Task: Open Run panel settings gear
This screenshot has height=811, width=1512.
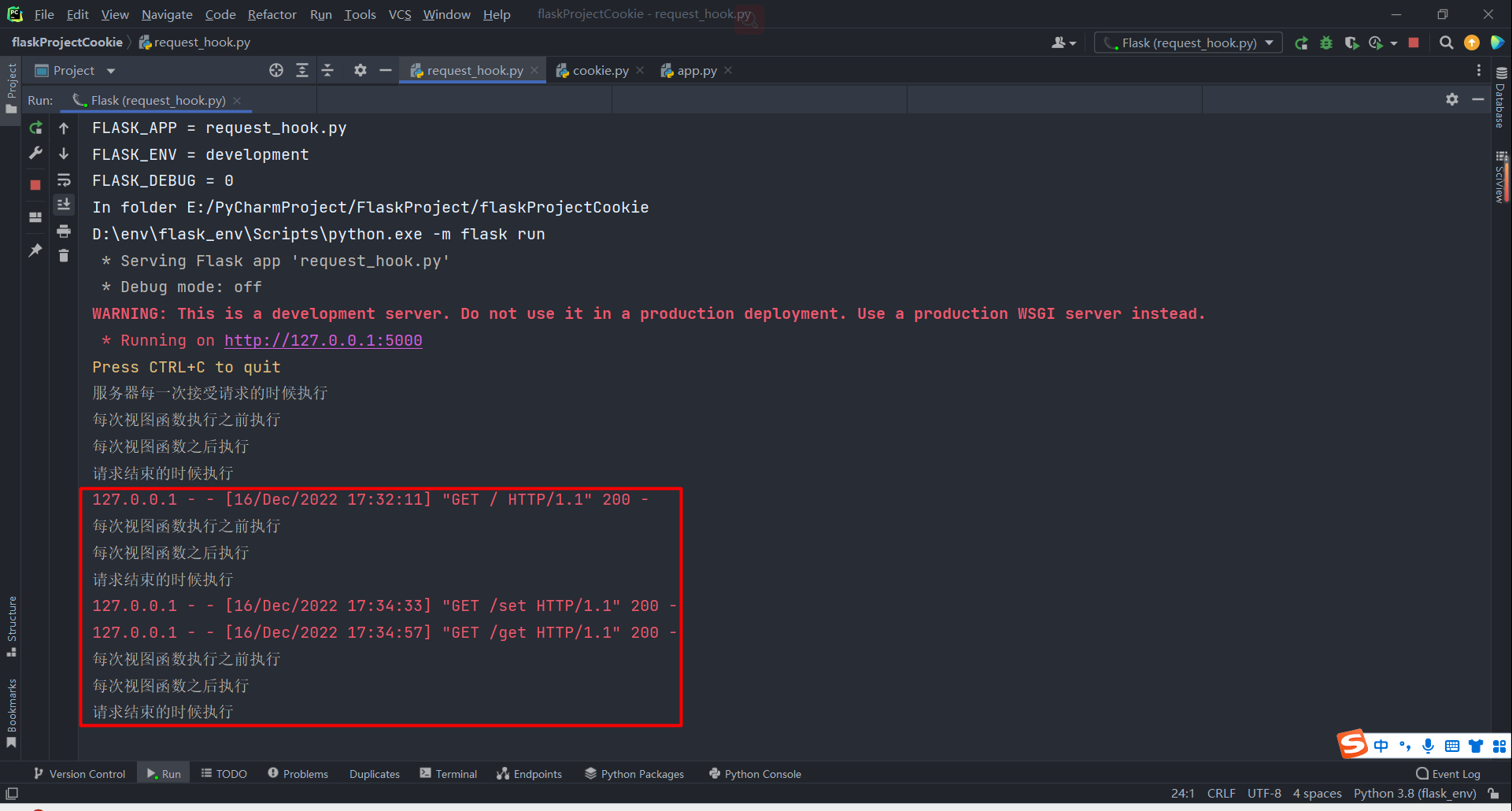Action: coord(1452,100)
